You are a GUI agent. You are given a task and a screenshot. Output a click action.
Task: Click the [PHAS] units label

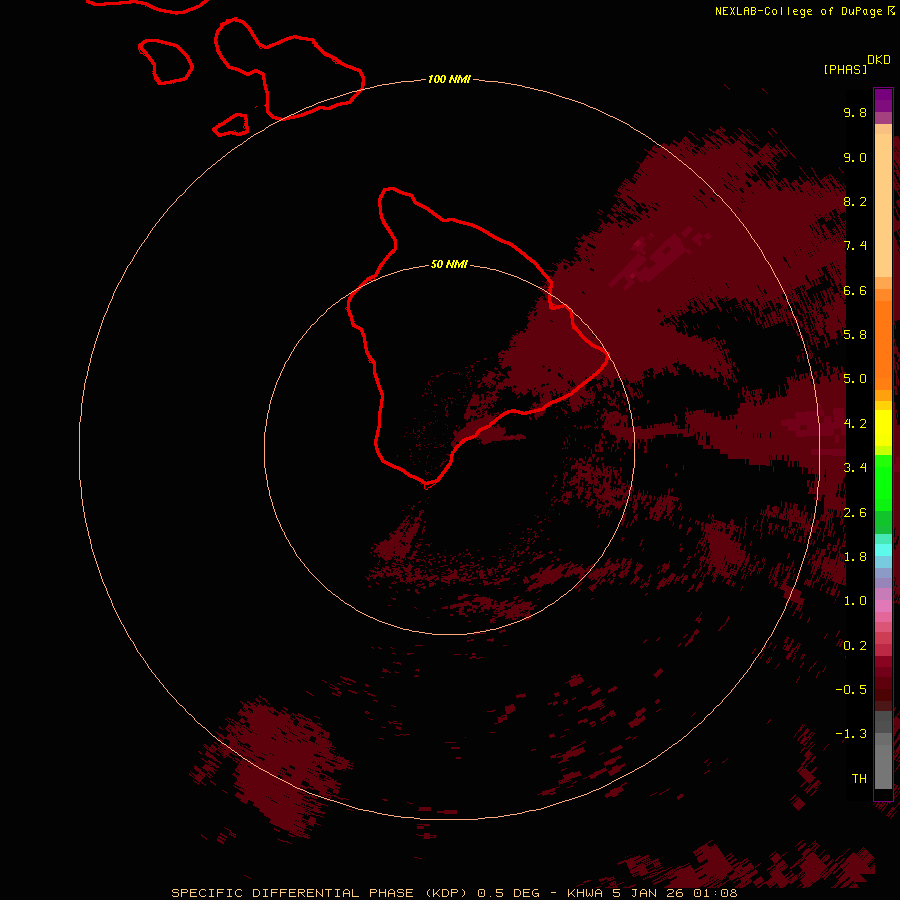(845, 69)
